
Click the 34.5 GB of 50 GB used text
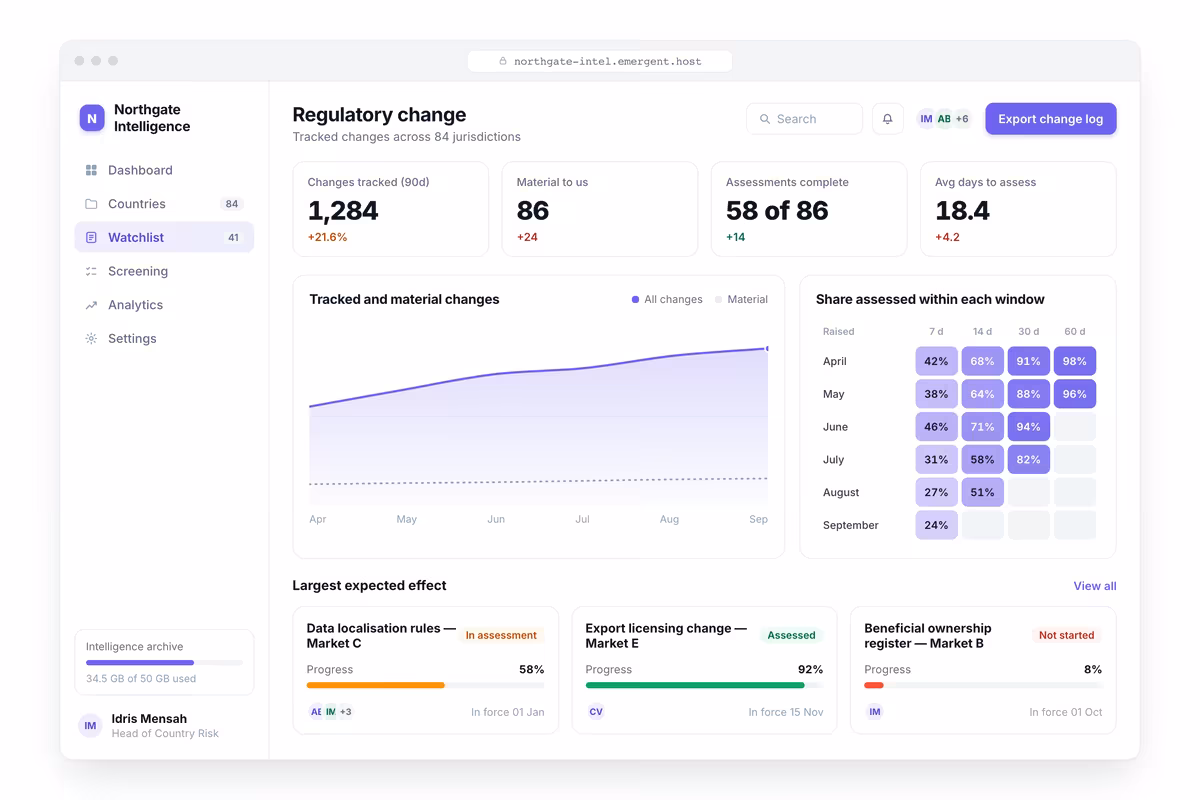(x=141, y=679)
